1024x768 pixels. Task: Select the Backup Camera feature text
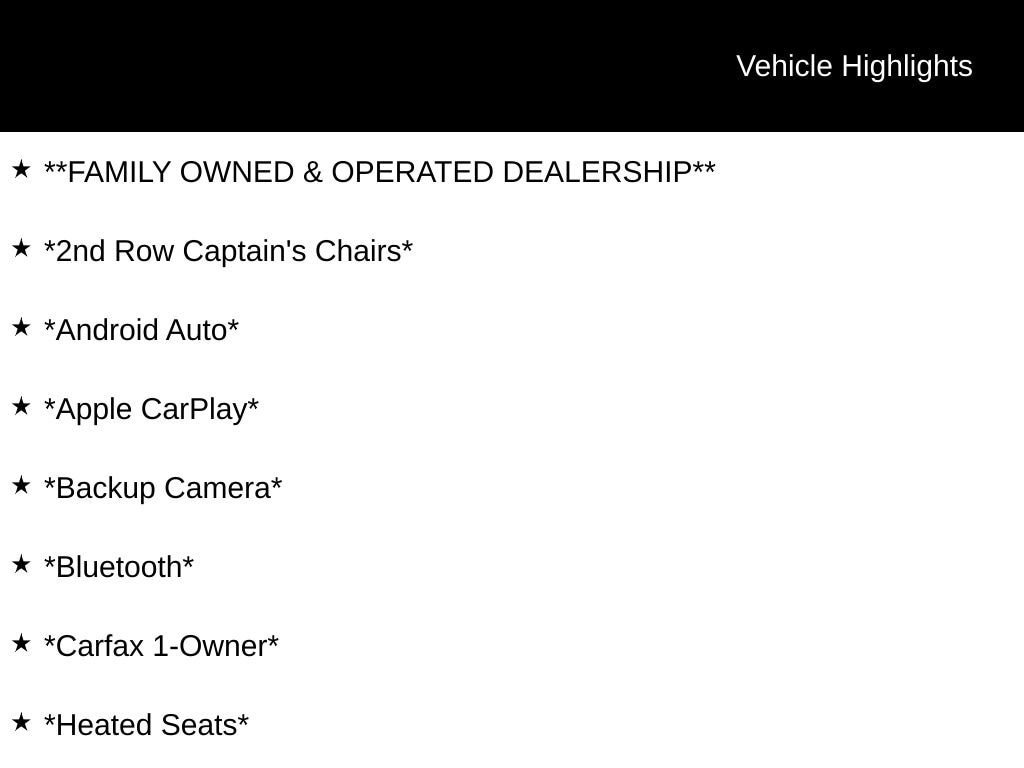click(x=163, y=489)
